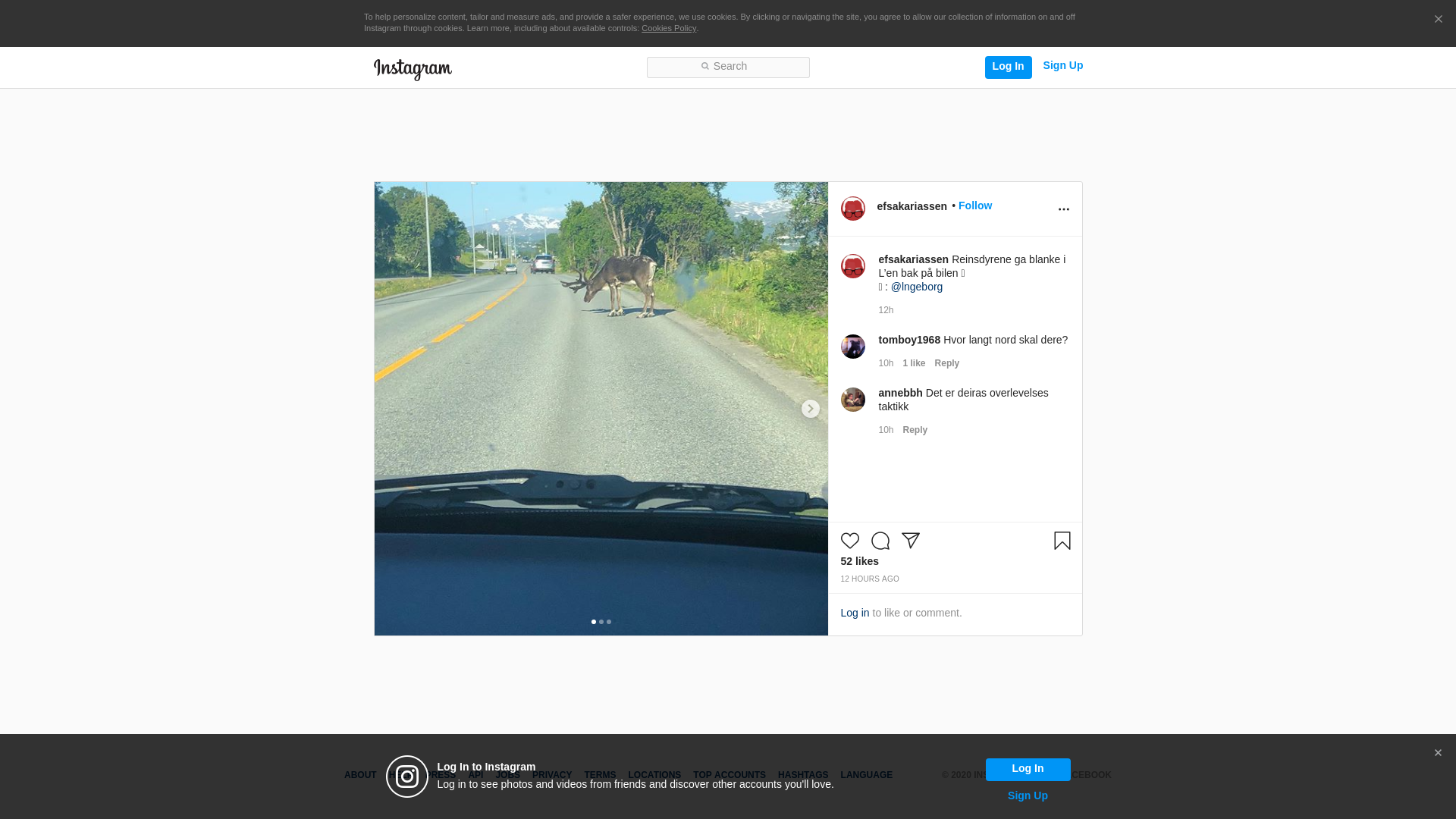1456x819 pixels.
Task: Open the post more options menu
Action: click(1063, 209)
